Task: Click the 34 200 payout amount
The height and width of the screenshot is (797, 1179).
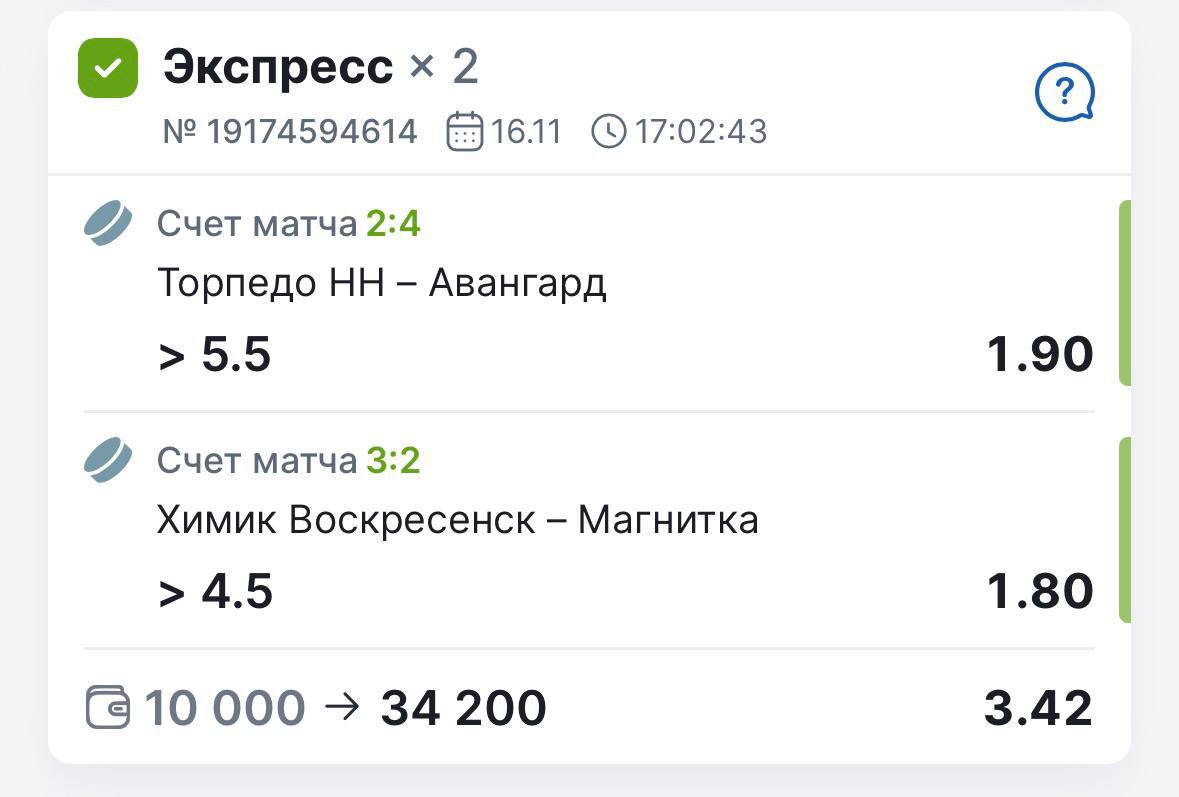Action: pyautogui.click(x=463, y=708)
